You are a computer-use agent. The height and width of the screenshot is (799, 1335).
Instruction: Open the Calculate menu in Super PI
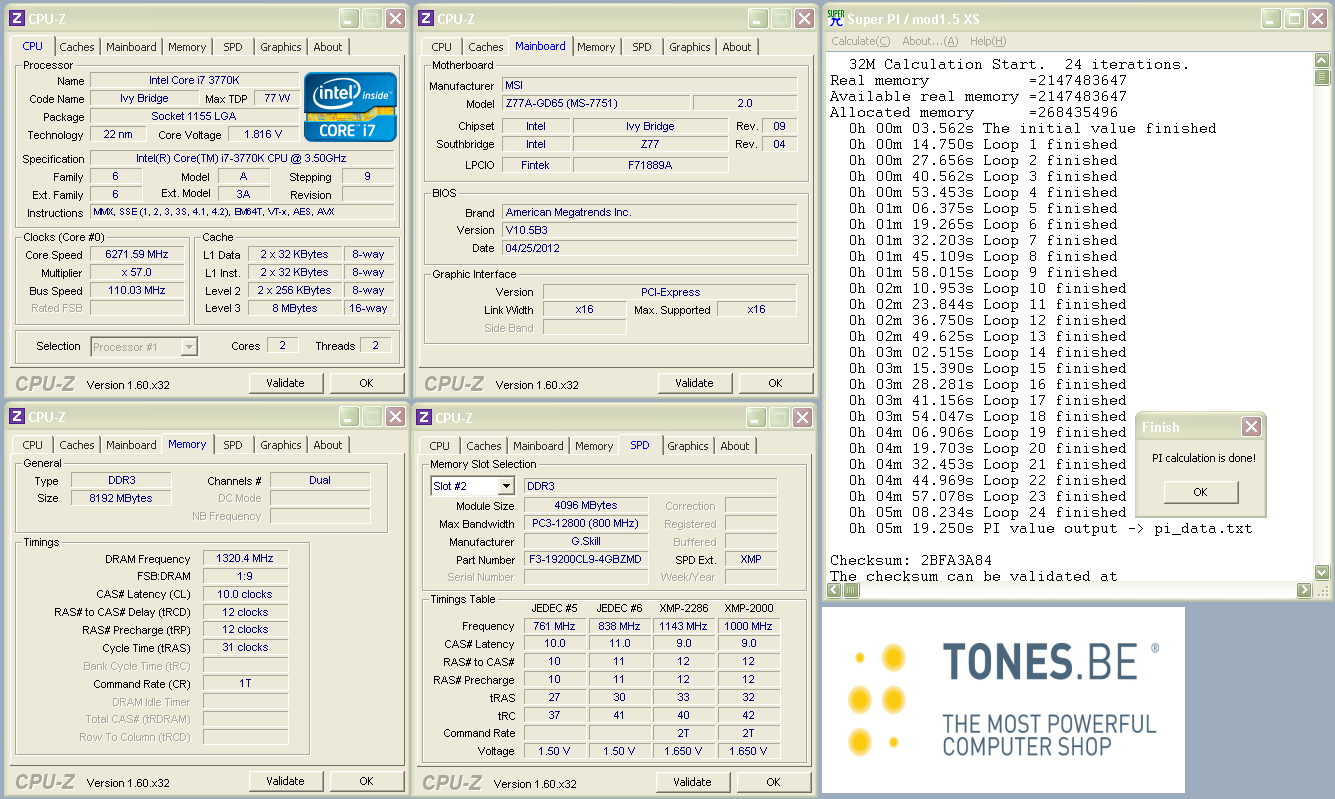point(860,41)
